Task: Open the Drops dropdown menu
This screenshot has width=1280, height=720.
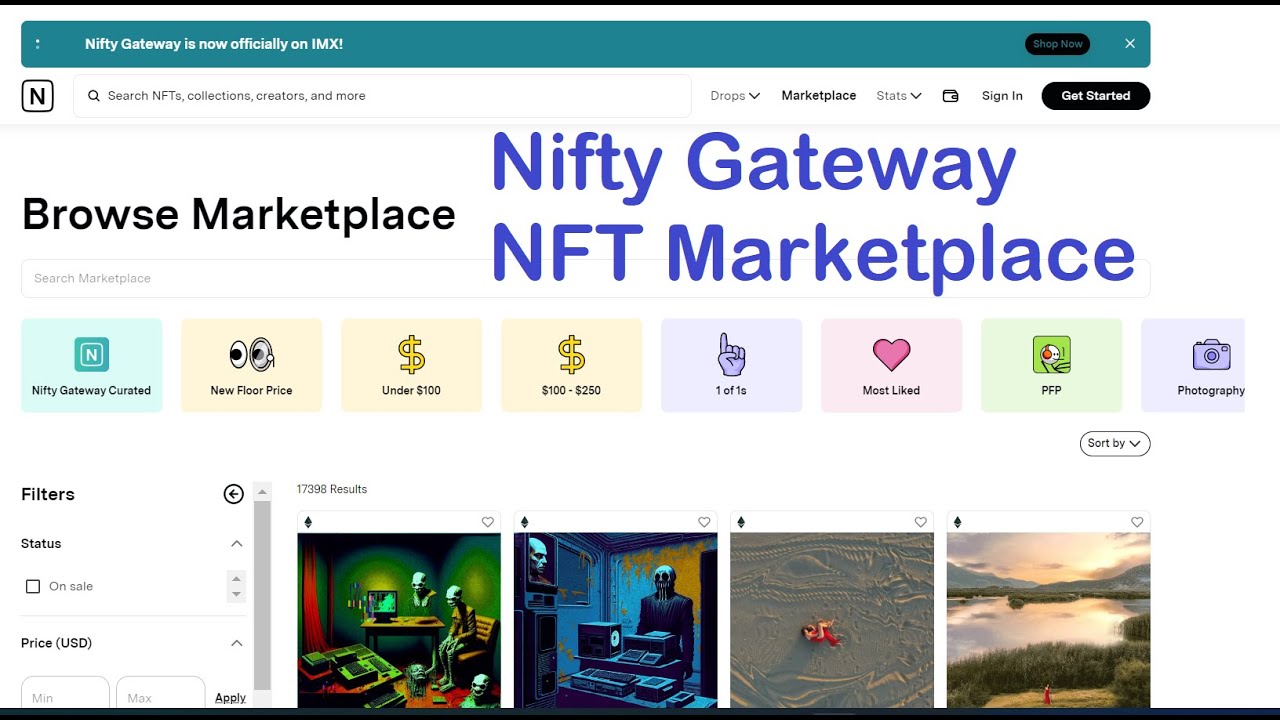Action: click(735, 96)
